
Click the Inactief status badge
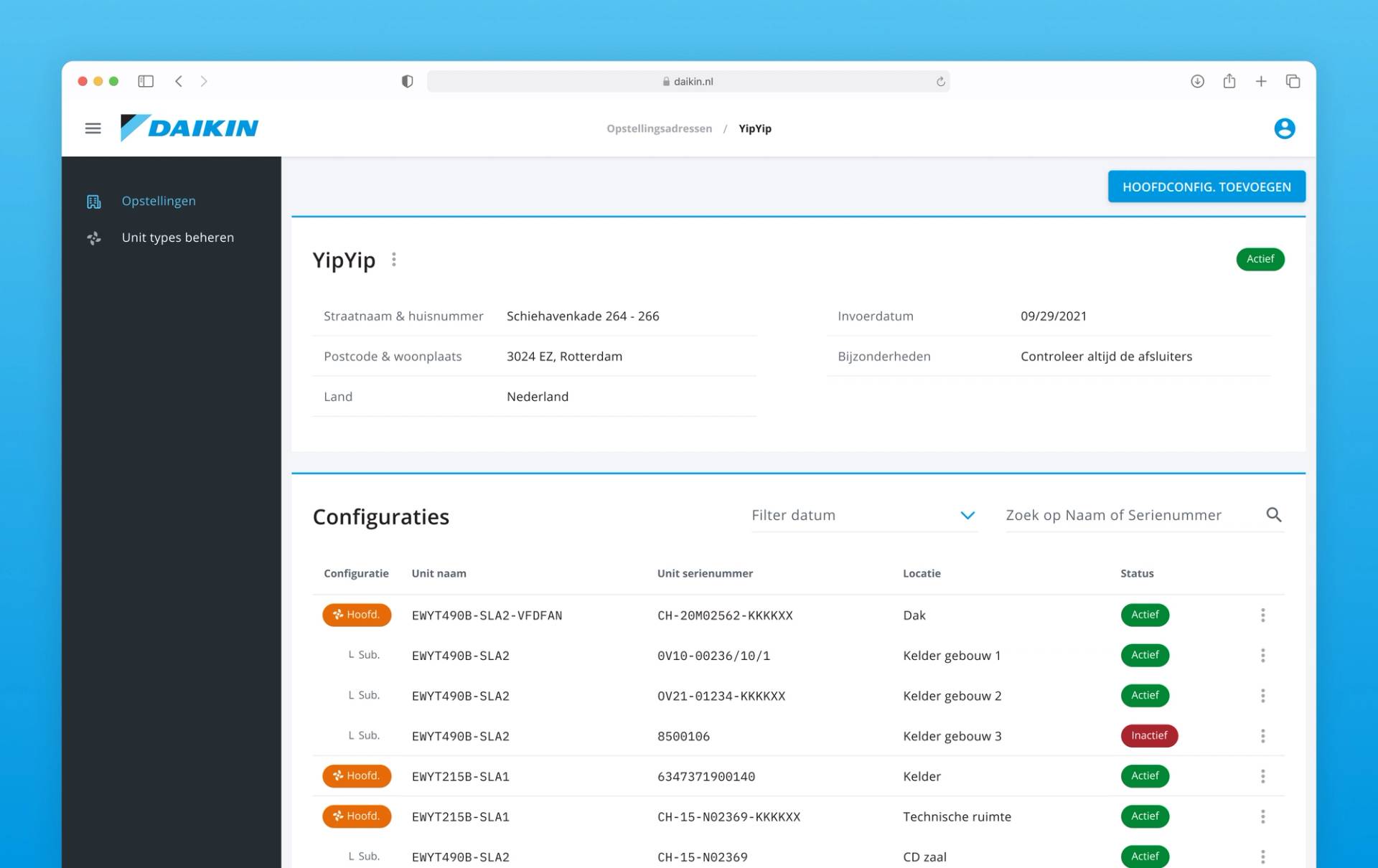point(1148,736)
